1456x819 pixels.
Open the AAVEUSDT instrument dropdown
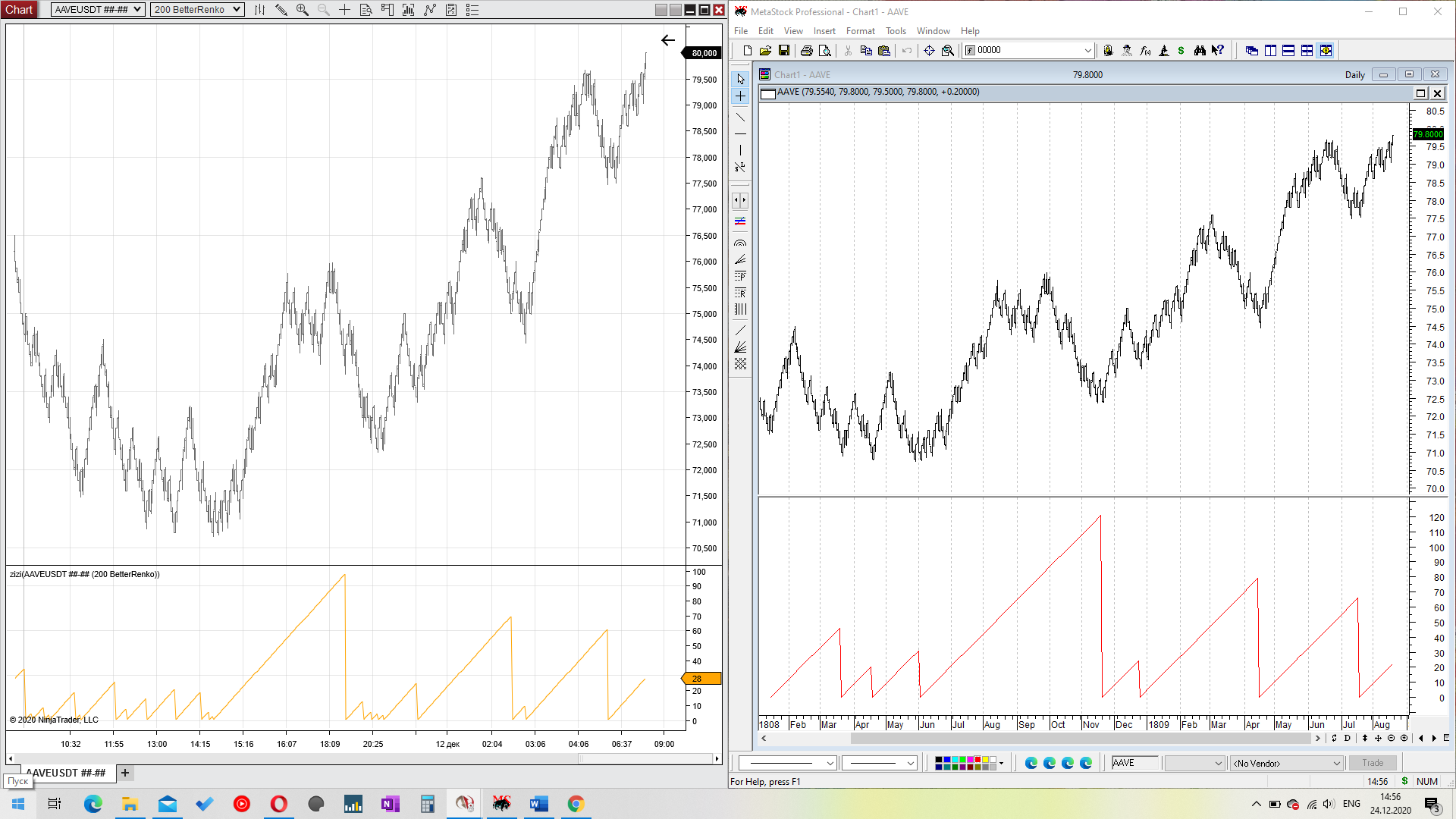(98, 10)
